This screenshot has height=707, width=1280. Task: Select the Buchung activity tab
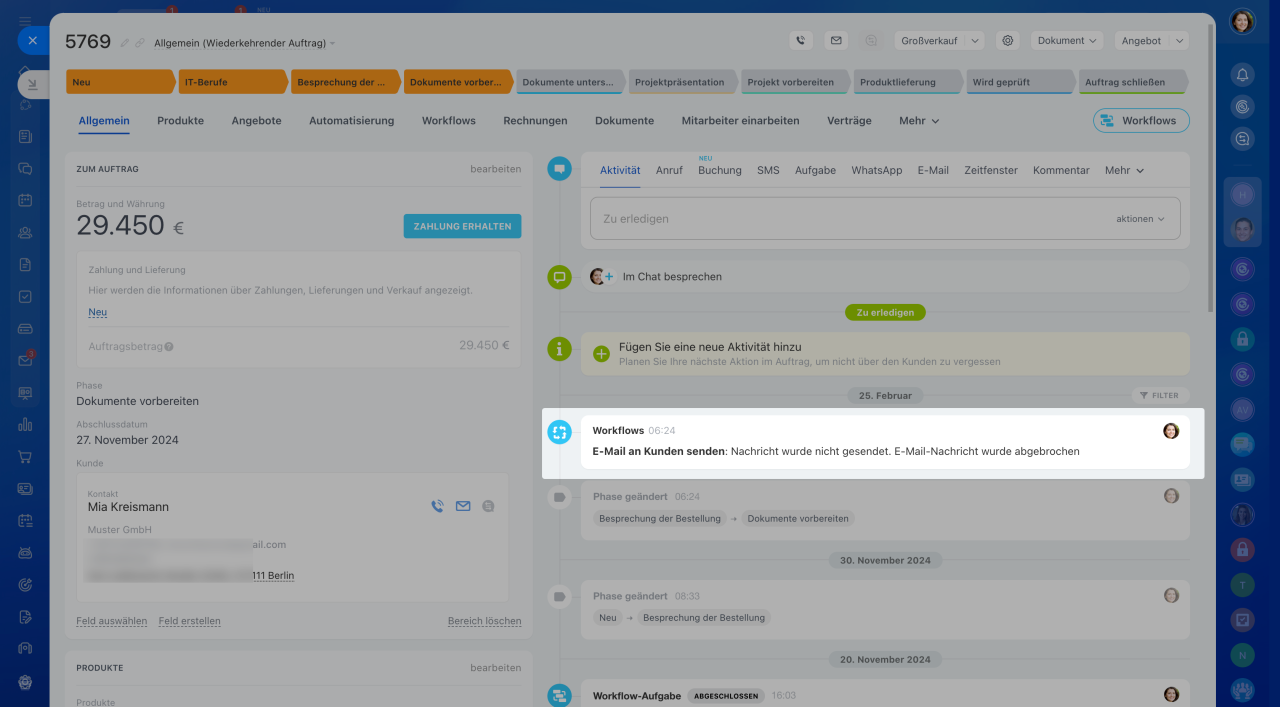(720, 171)
